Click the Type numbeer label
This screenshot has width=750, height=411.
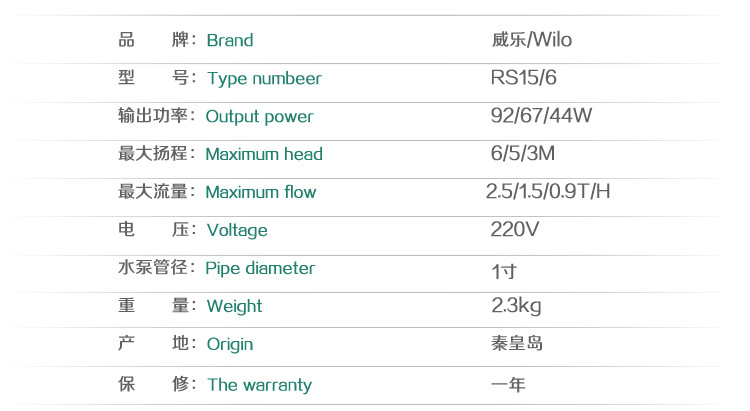pyautogui.click(x=264, y=78)
